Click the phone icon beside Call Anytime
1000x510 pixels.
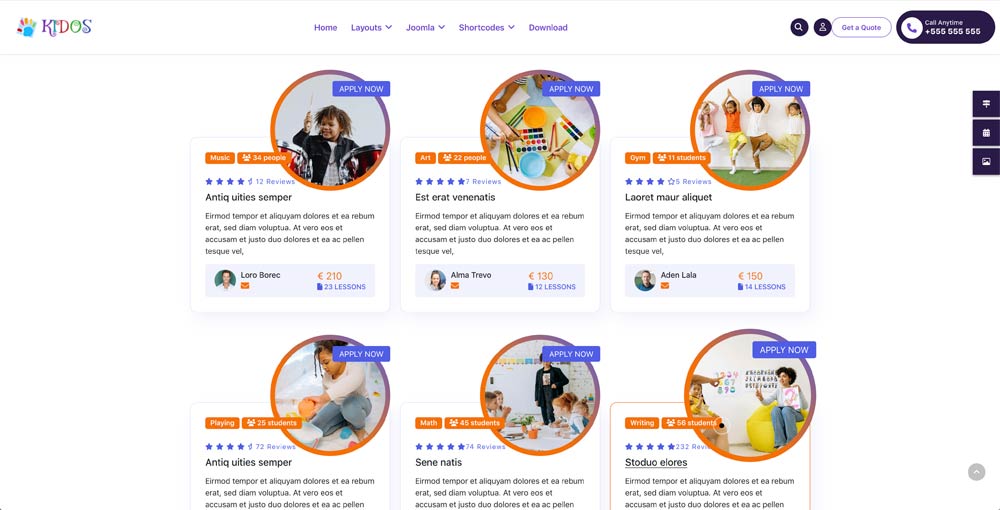911,27
